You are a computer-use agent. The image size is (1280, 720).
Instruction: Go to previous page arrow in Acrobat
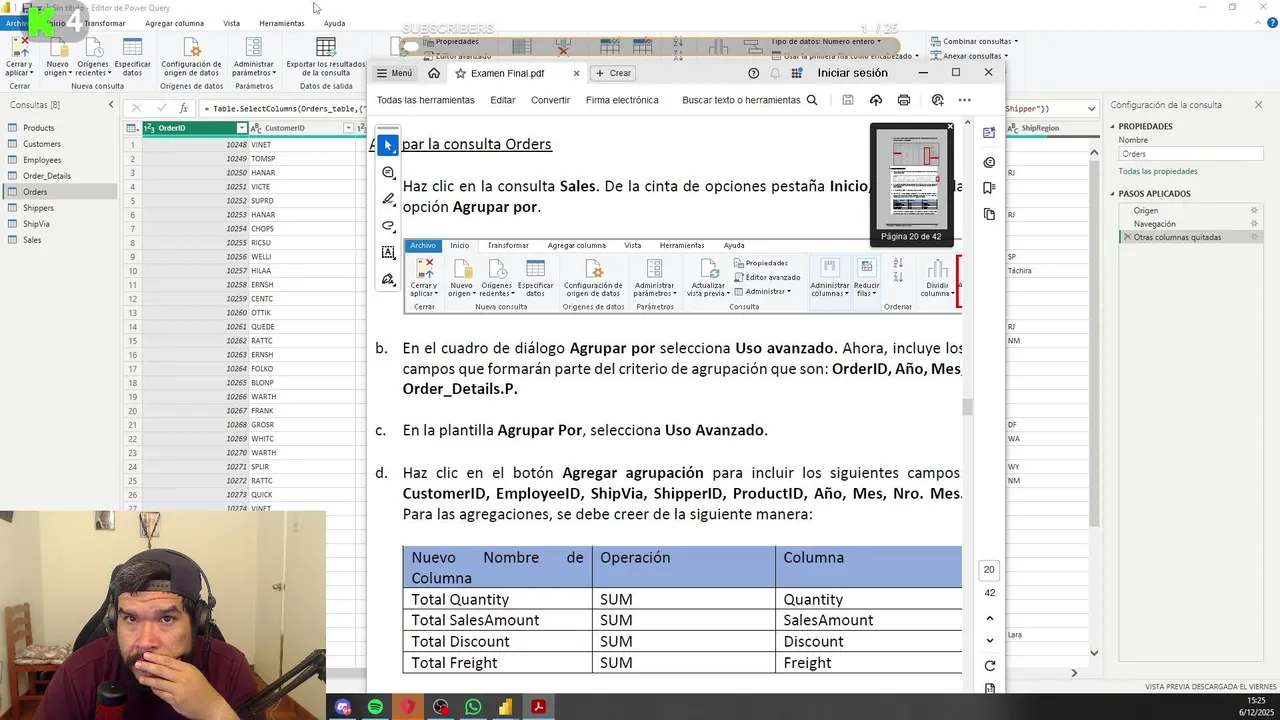pos(990,619)
